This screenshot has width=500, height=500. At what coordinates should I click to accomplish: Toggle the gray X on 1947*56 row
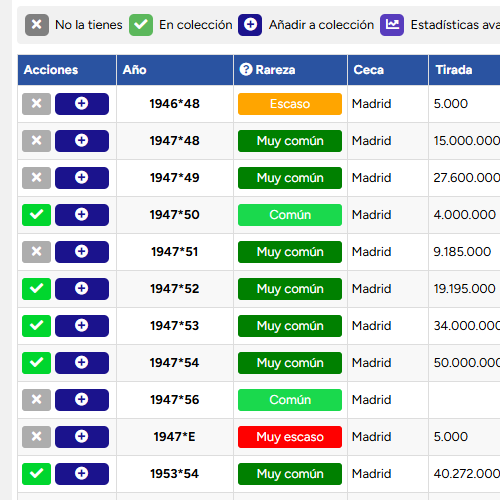(36, 400)
